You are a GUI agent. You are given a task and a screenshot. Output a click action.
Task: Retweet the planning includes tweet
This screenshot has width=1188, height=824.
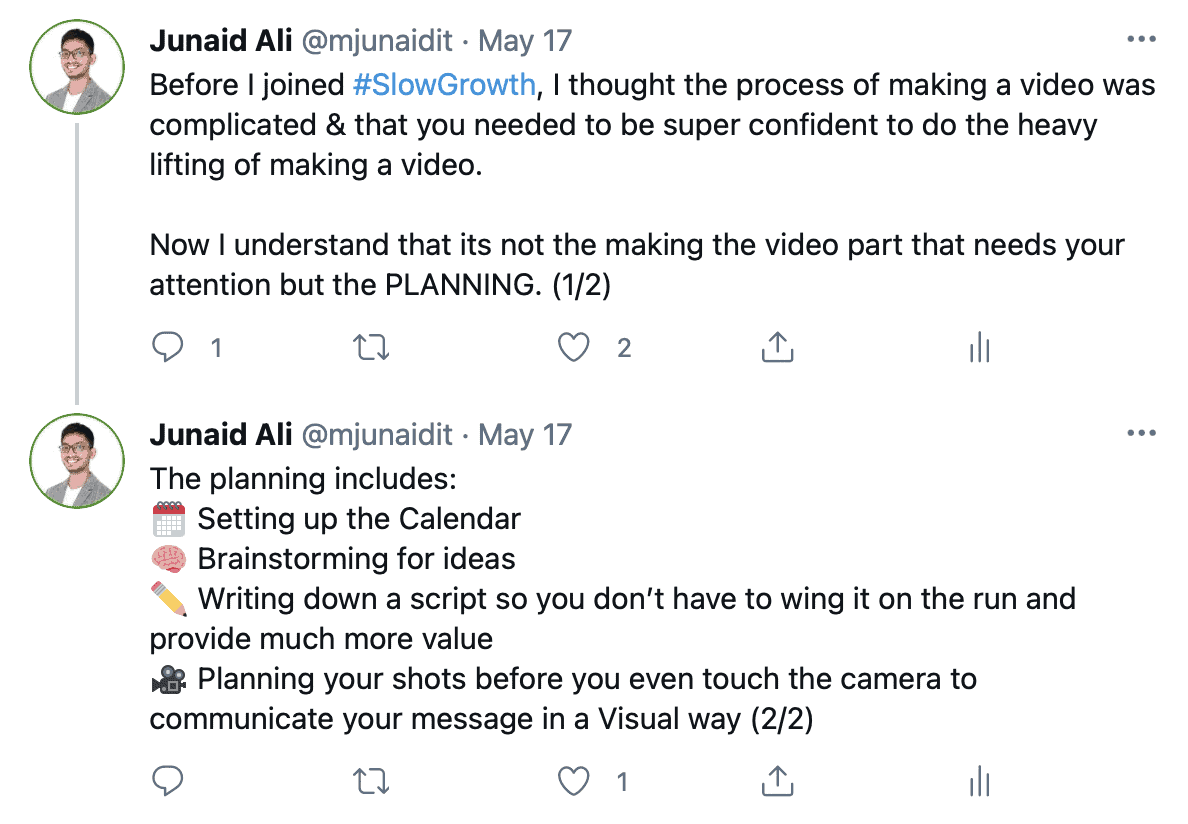pyautogui.click(x=372, y=782)
